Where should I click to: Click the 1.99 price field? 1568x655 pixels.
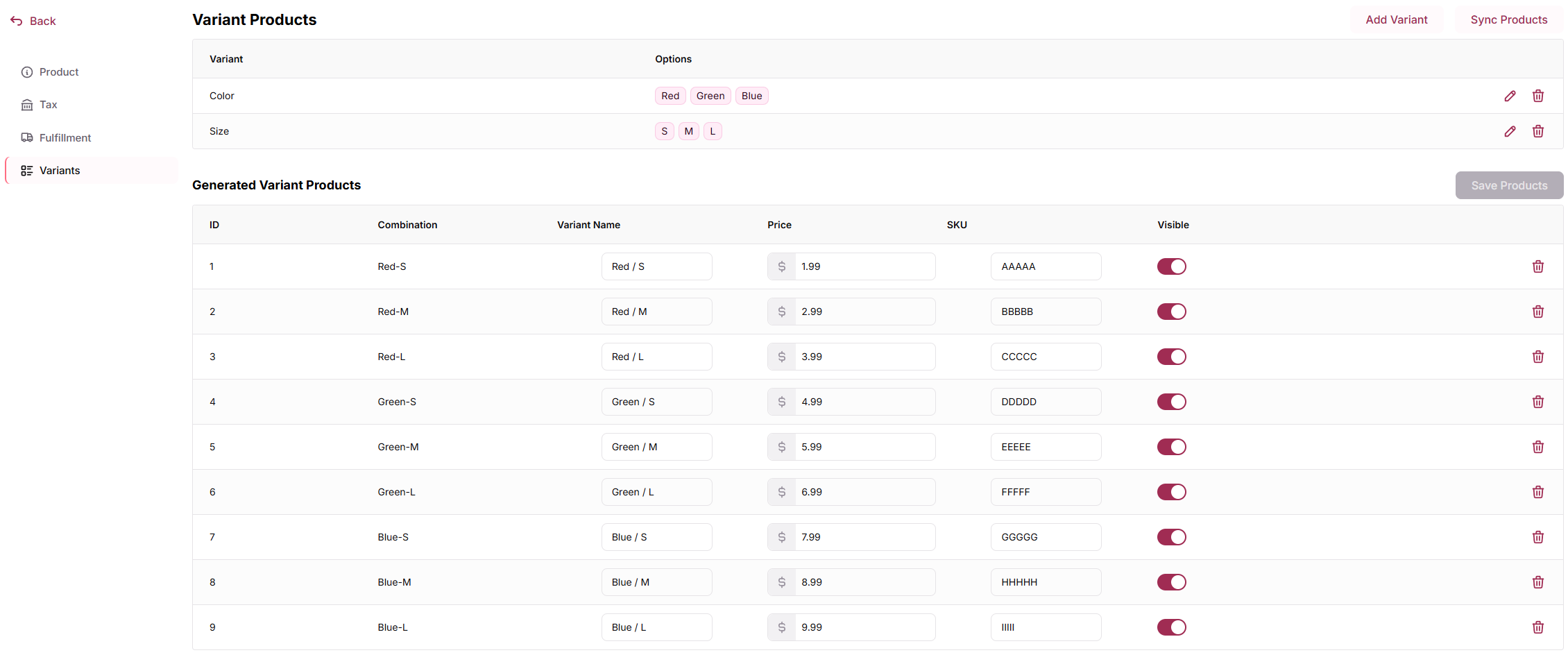point(864,266)
